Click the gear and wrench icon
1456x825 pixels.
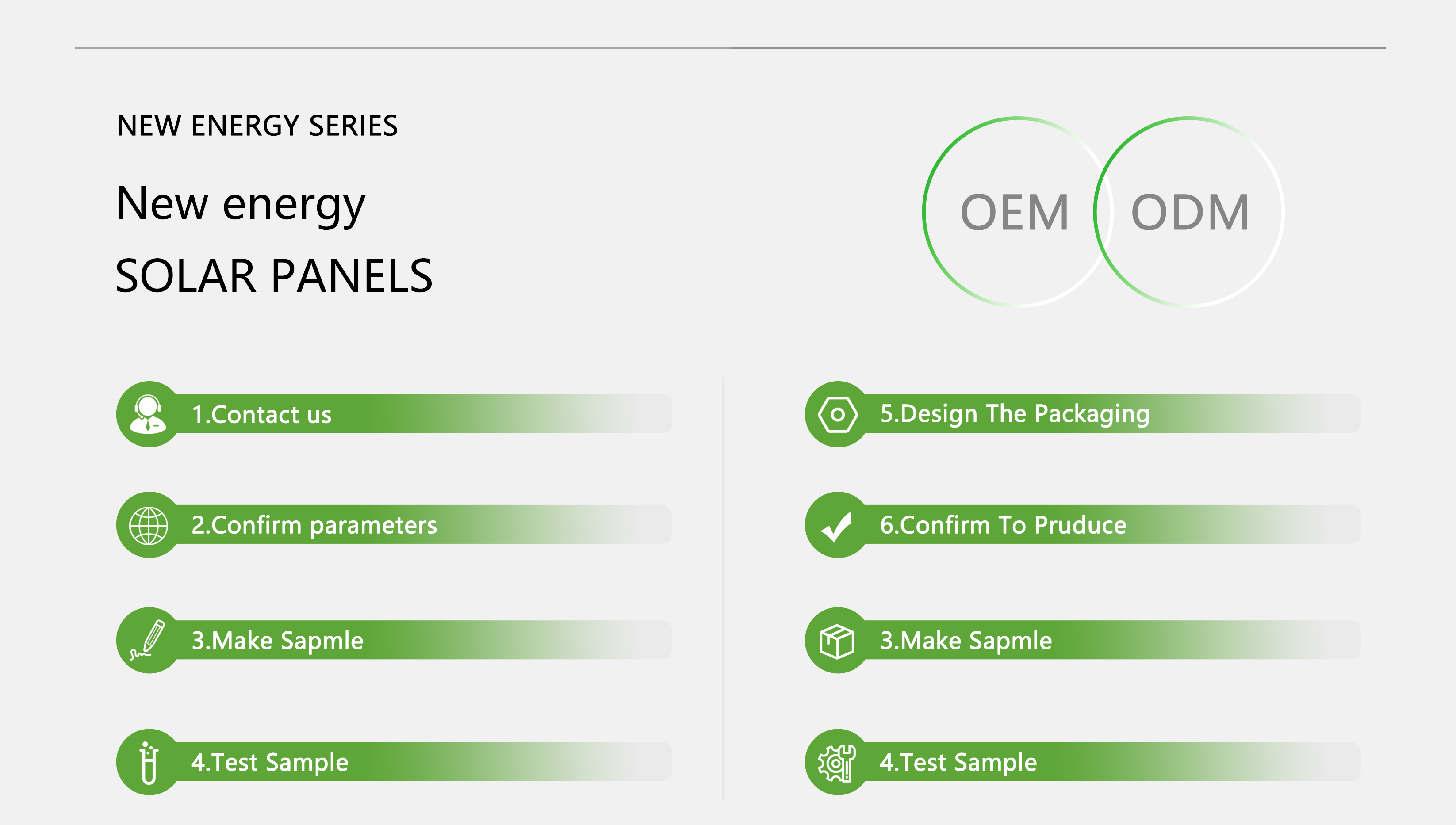pos(836,763)
